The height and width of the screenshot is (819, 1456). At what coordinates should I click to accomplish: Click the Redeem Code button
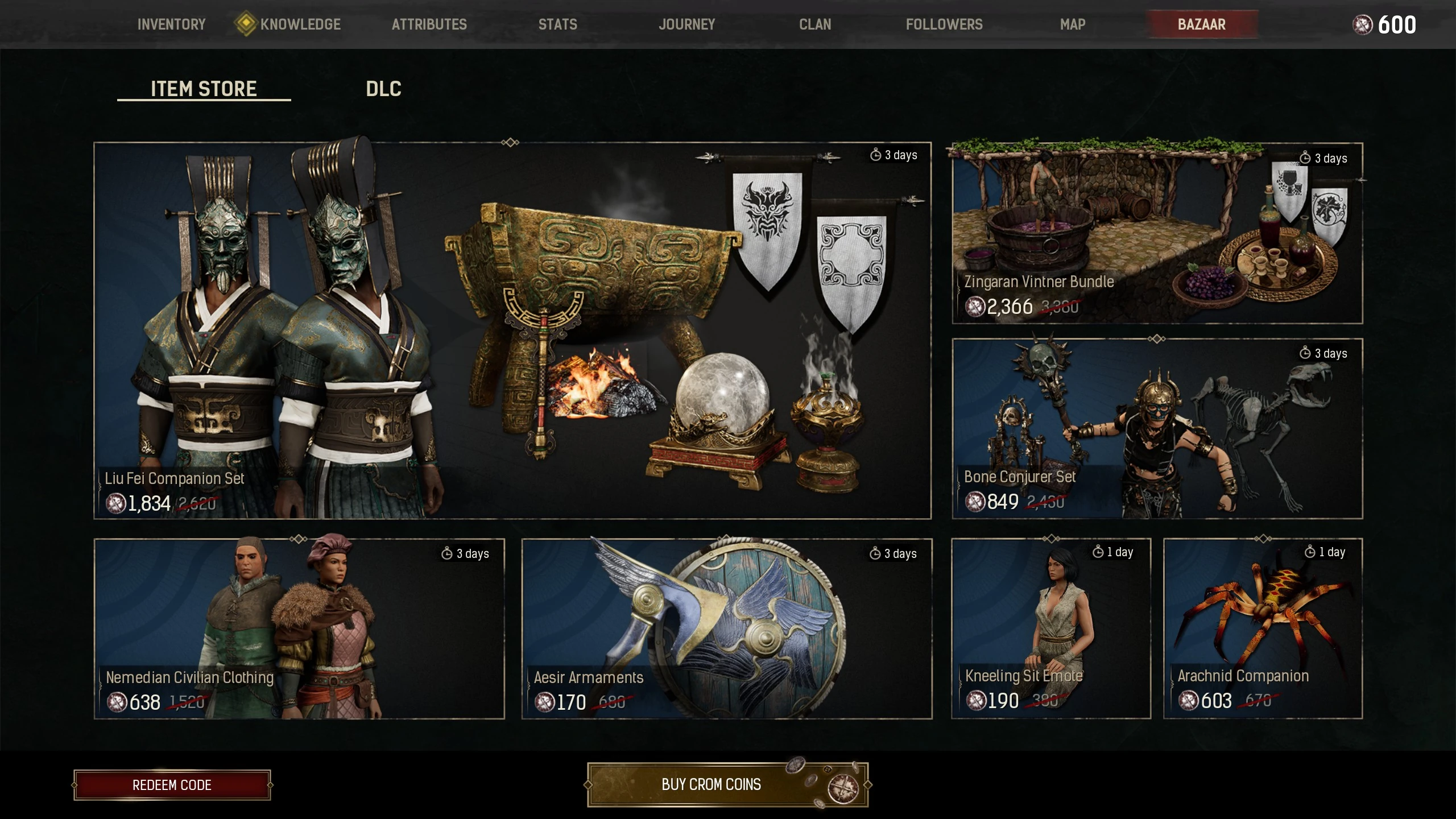pyautogui.click(x=172, y=785)
